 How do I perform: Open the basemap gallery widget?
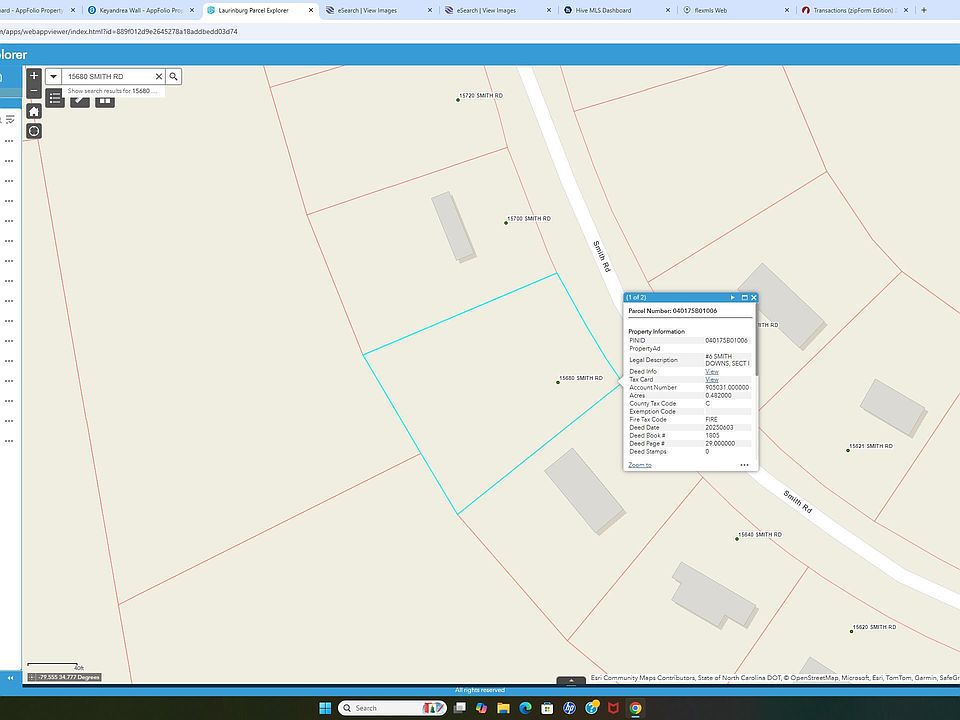[105, 98]
